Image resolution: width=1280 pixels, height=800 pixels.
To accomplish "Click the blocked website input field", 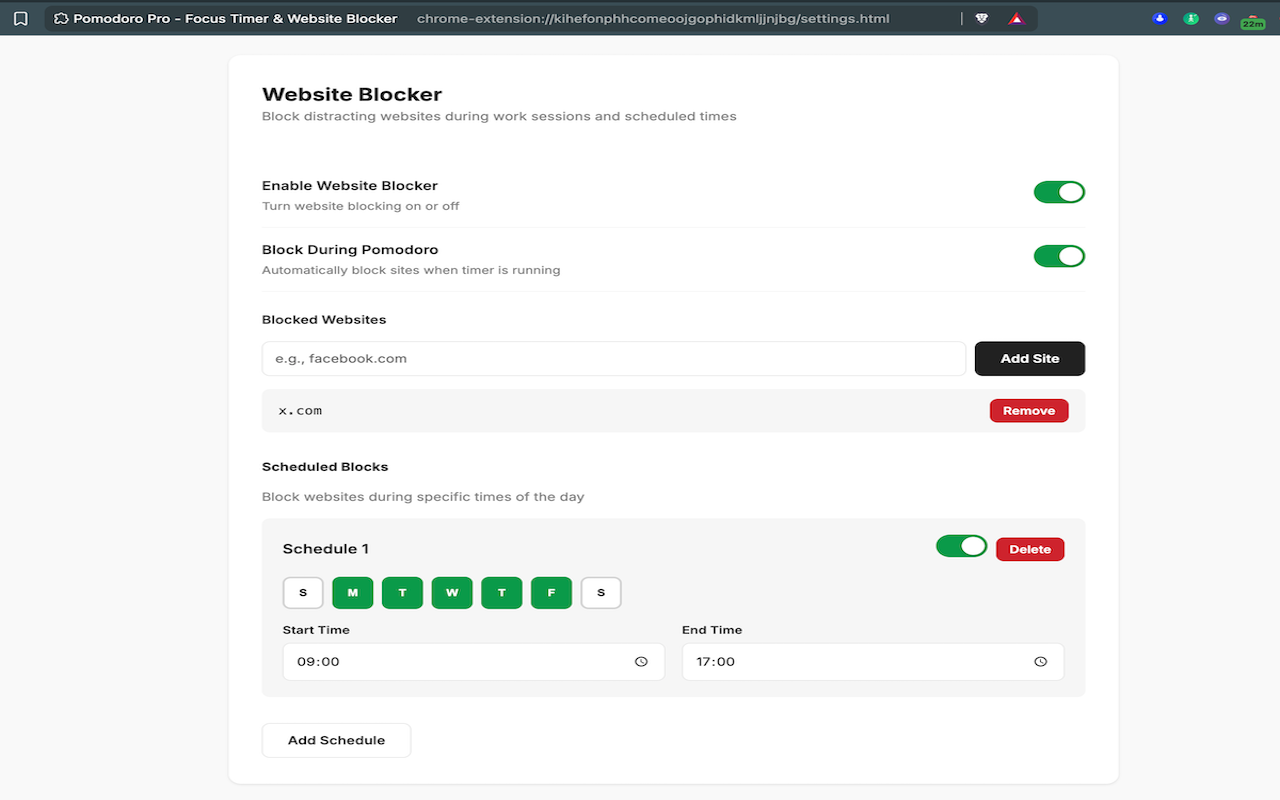I will pyautogui.click(x=613, y=358).
